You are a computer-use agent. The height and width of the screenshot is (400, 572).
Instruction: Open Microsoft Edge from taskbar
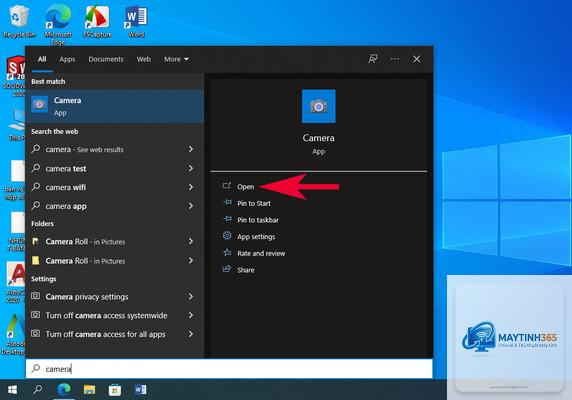64,390
